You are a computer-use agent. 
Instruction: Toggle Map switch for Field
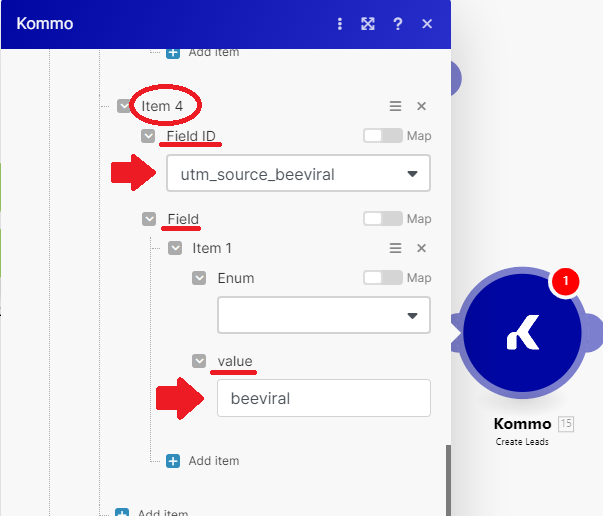coord(383,219)
